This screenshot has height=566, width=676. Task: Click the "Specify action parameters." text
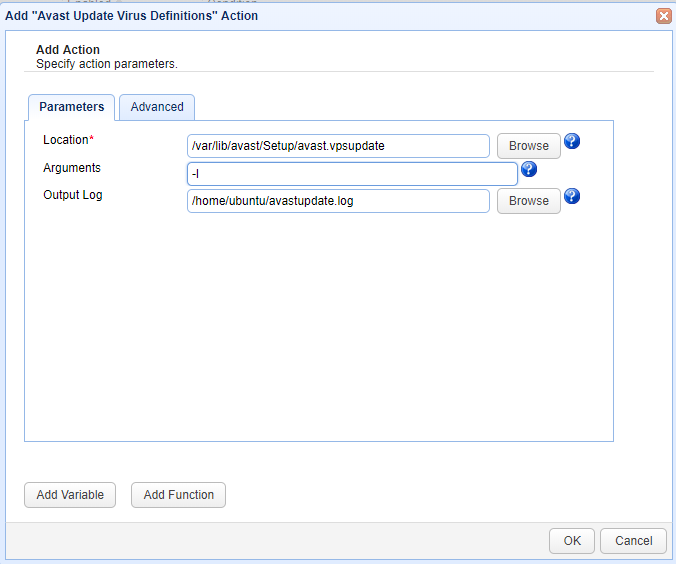coord(106,64)
